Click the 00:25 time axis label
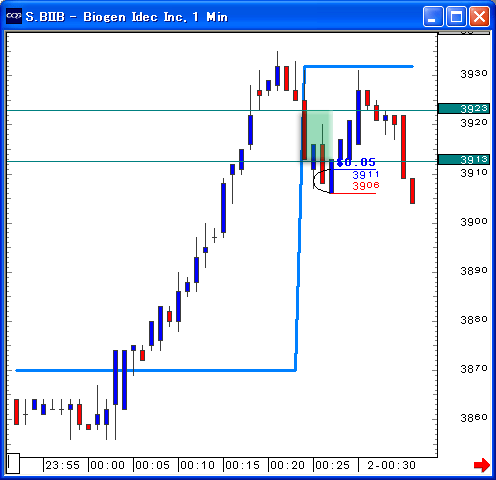Viewport: 496px width, 480px height. (x=332, y=465)
